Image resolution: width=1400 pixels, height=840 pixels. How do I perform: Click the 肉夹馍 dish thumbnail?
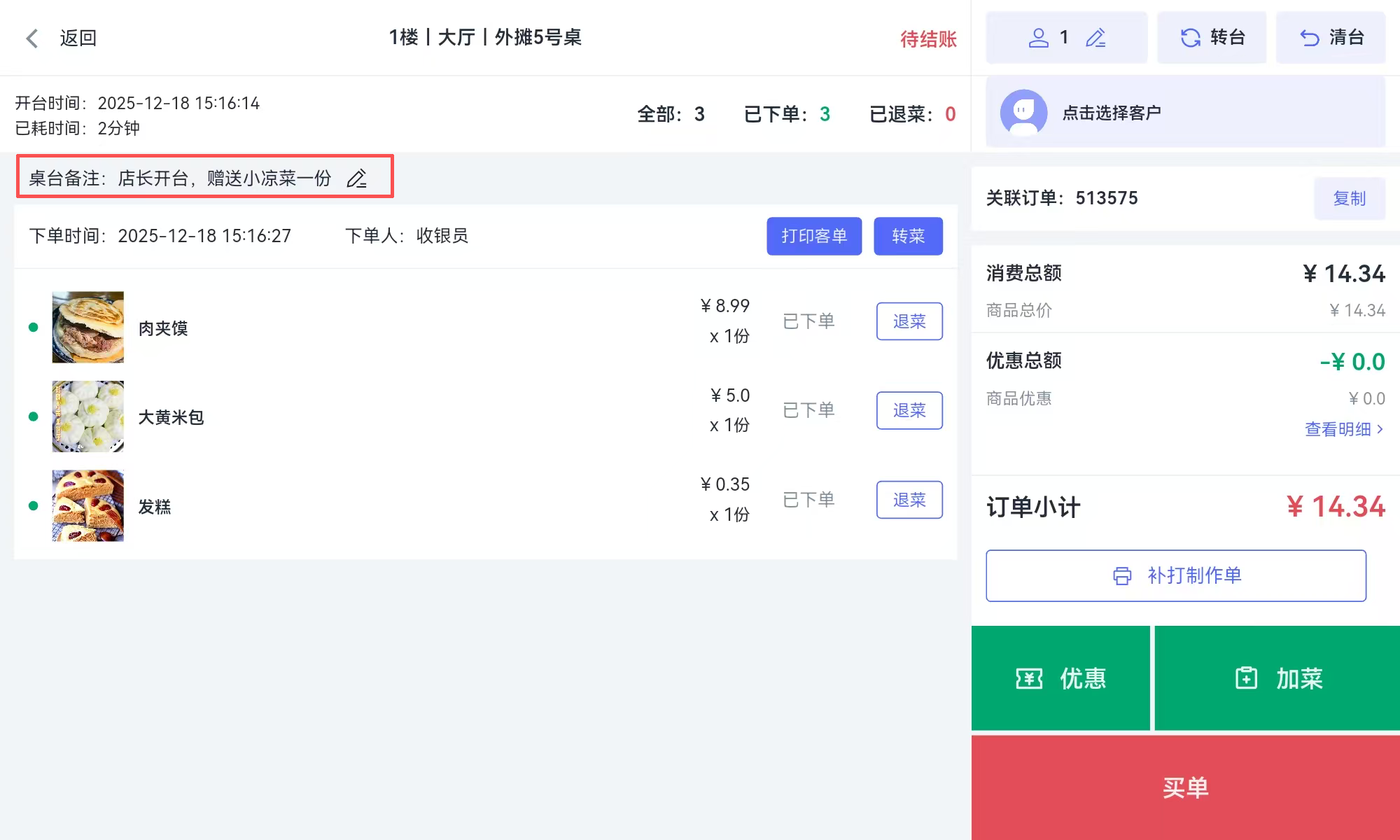[88, 327]
